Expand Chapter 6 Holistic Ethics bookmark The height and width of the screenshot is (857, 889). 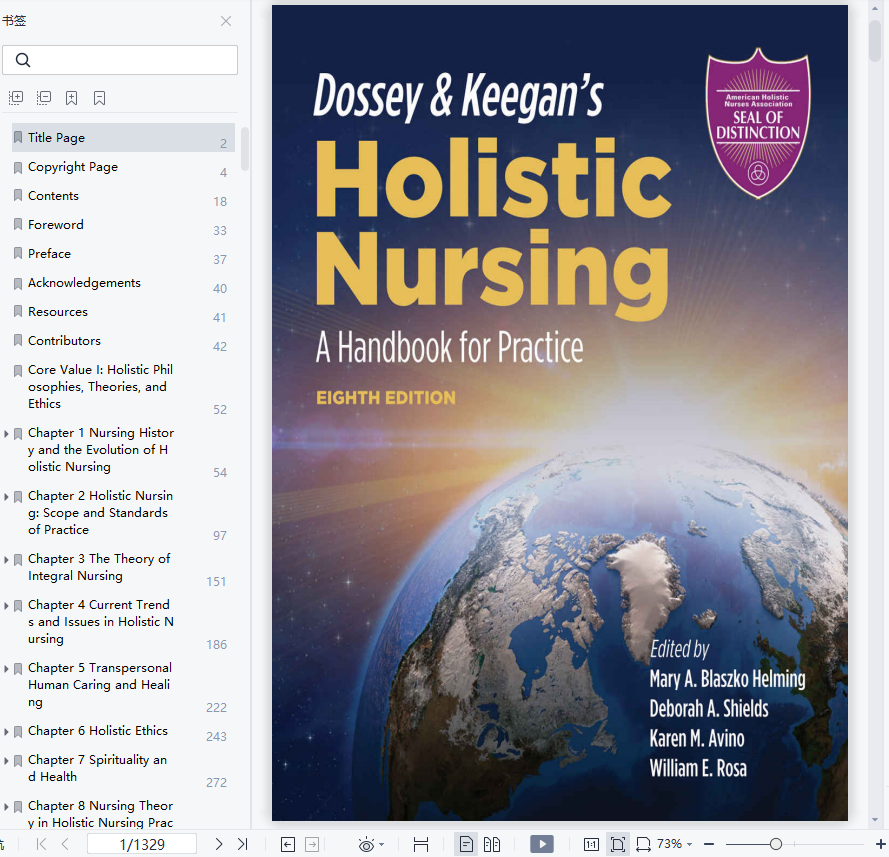(6, 731)
